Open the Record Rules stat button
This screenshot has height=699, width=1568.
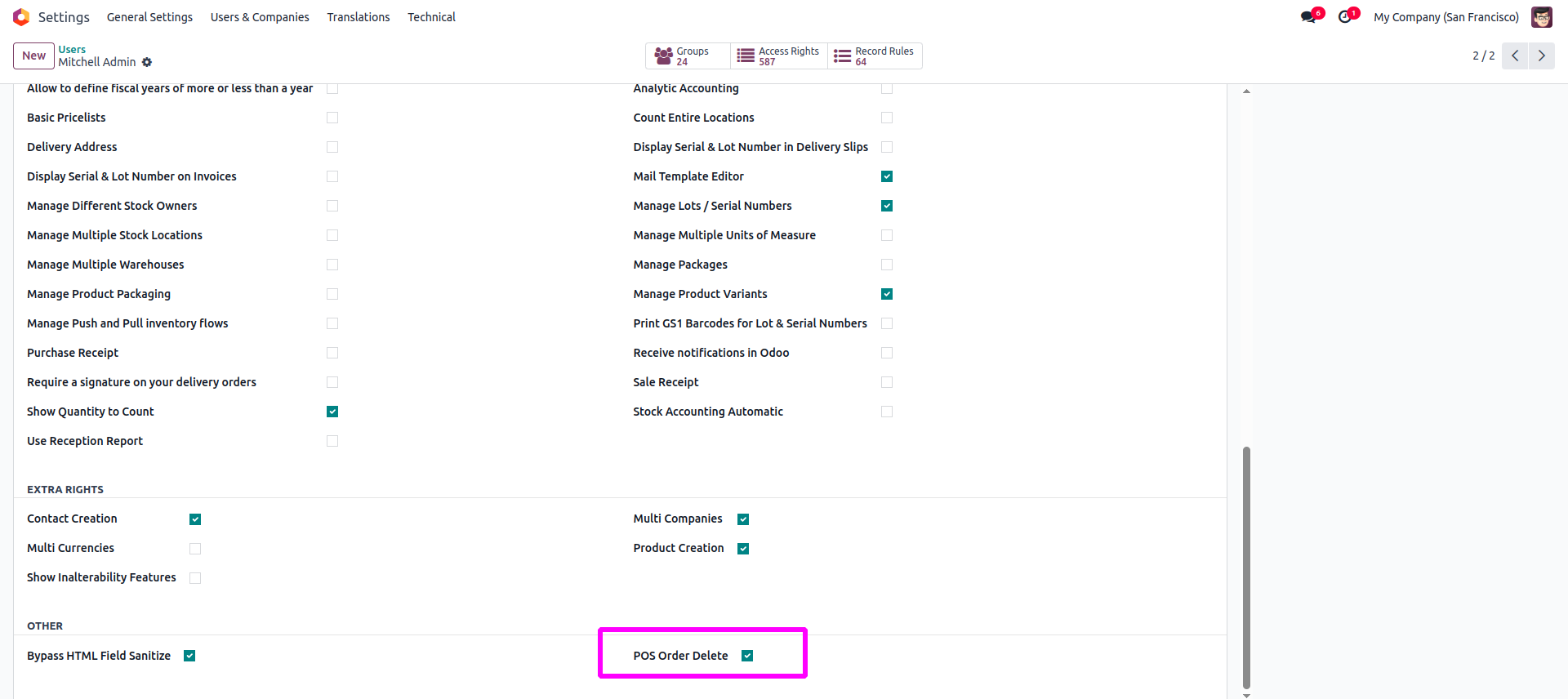(875, 56)
